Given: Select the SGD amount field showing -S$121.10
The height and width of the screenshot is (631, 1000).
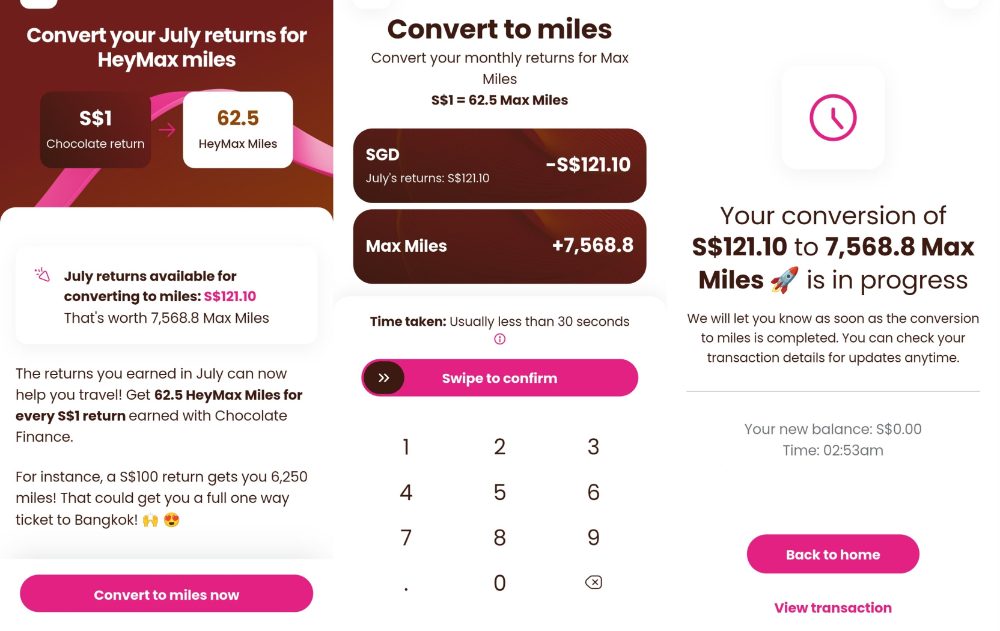Looking at the screenshot, I should 499,165.
